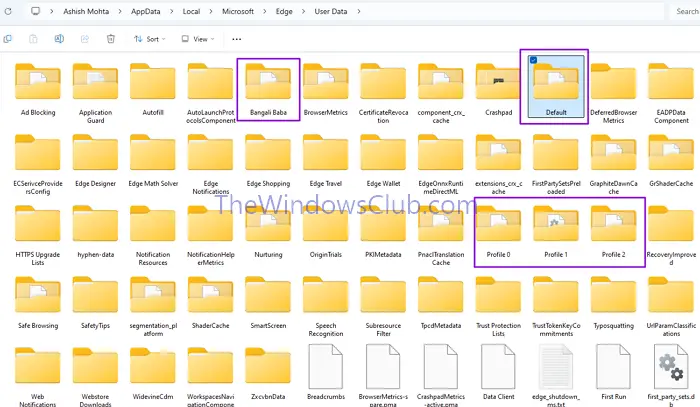This screenshot has height=407, width=700.
Task: Go to Edge in breadcrumb
Action: pos(284,12)
